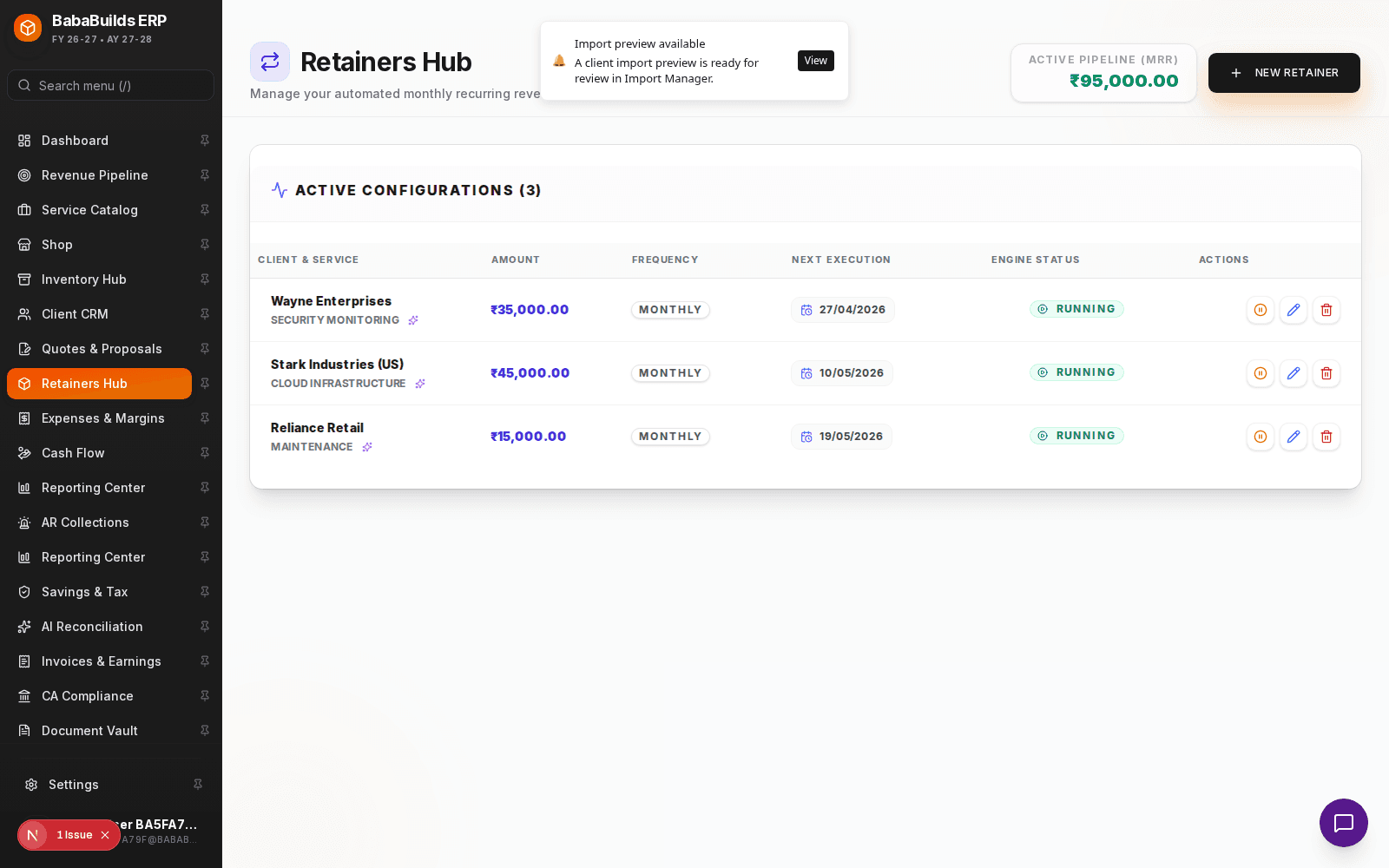1389x868 pixels.
Task: Open the edit pencil for Stark Industries
Action: coord(1294,373)
